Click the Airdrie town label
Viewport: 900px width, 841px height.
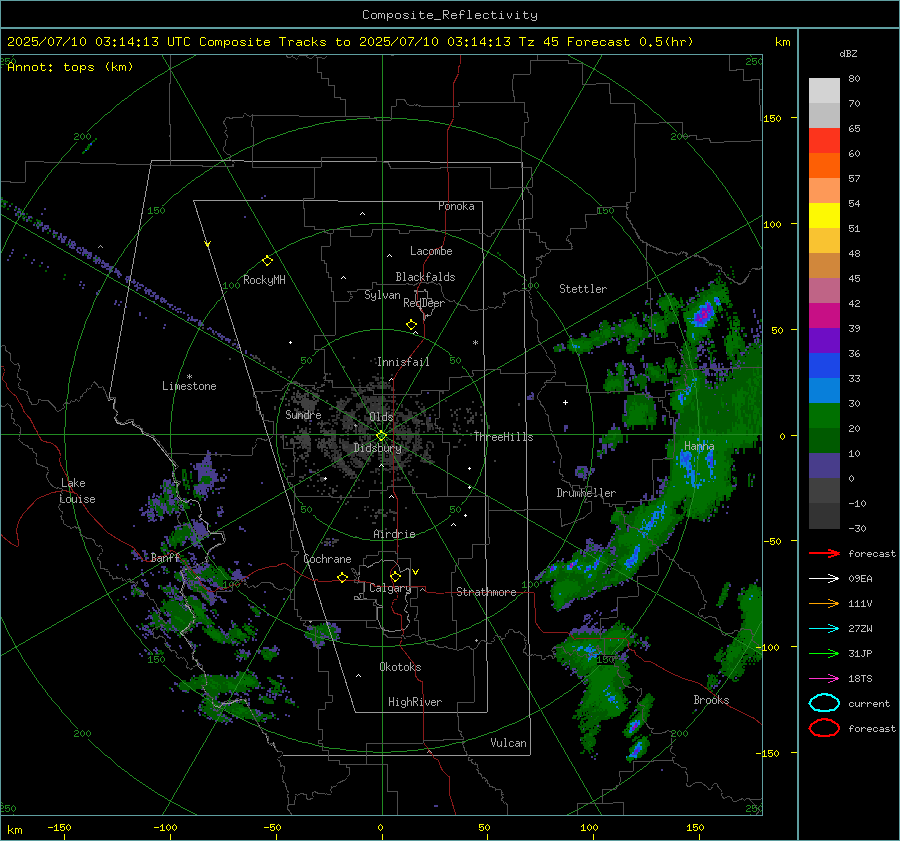pyautogui.click(x=394, y=534)
